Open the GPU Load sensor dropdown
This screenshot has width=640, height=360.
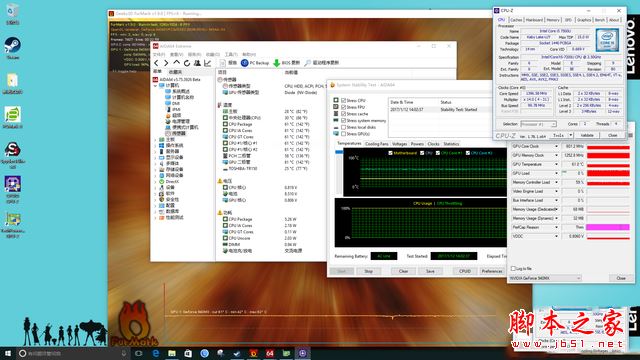tap(556, 173)
